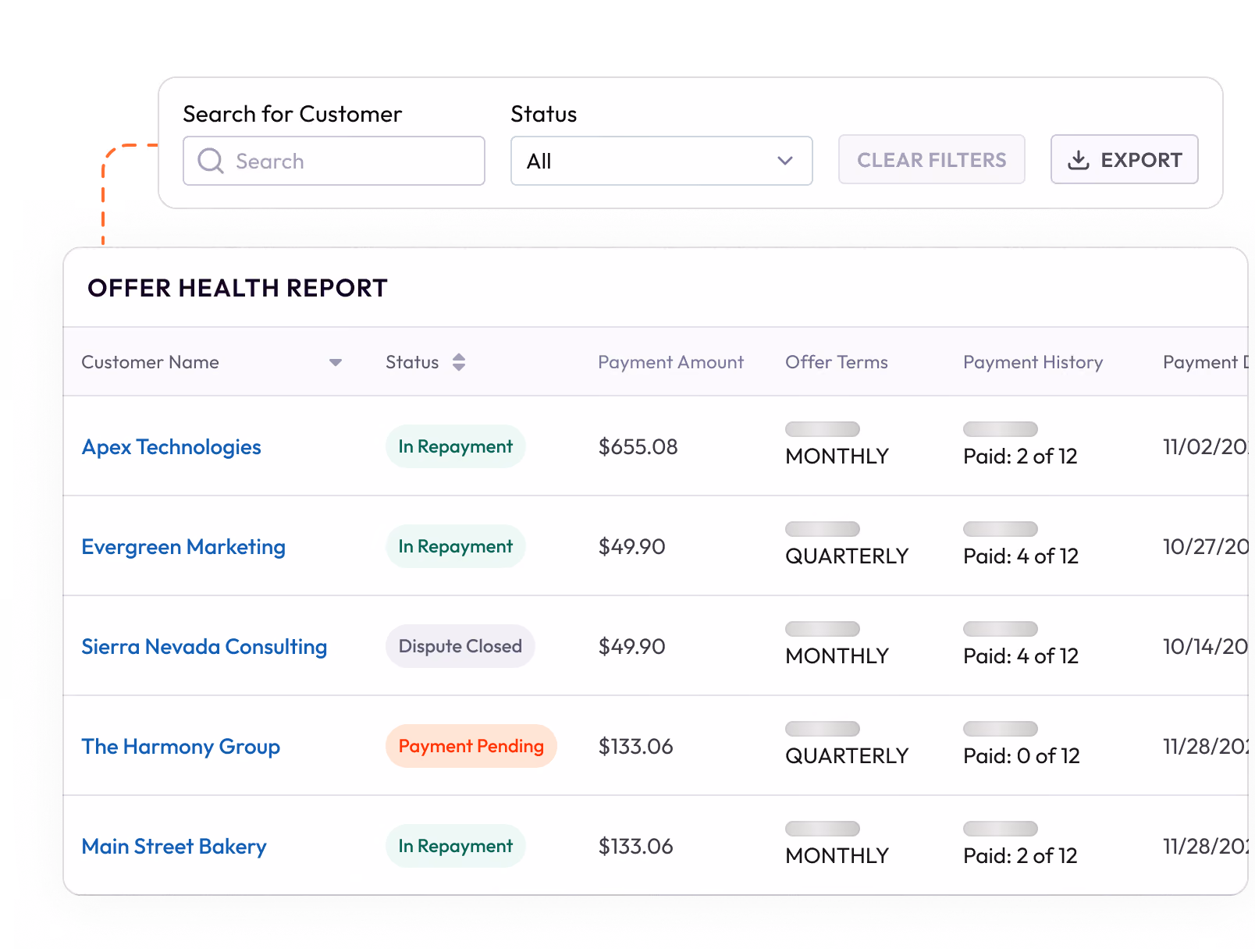This screenshot has width=1255, height=952.
Task: Open the Sierra Nevada Consulting link
Action: tap(204, 647)
